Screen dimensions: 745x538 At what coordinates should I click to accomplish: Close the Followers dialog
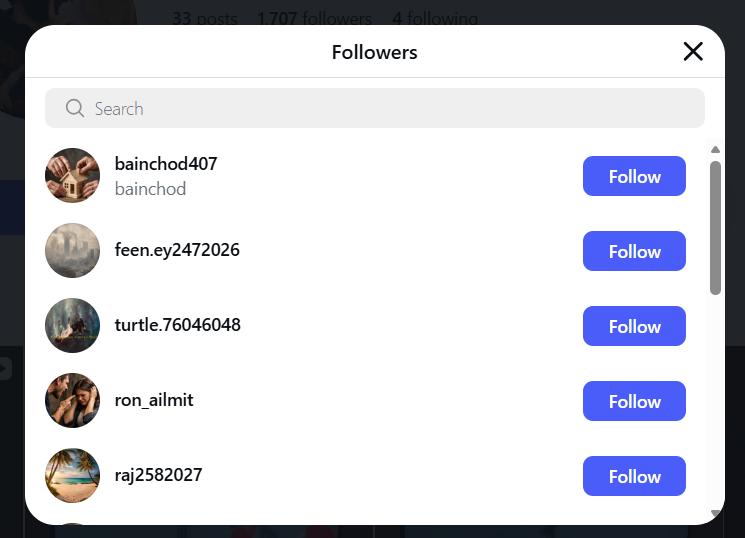click(693, 52)
